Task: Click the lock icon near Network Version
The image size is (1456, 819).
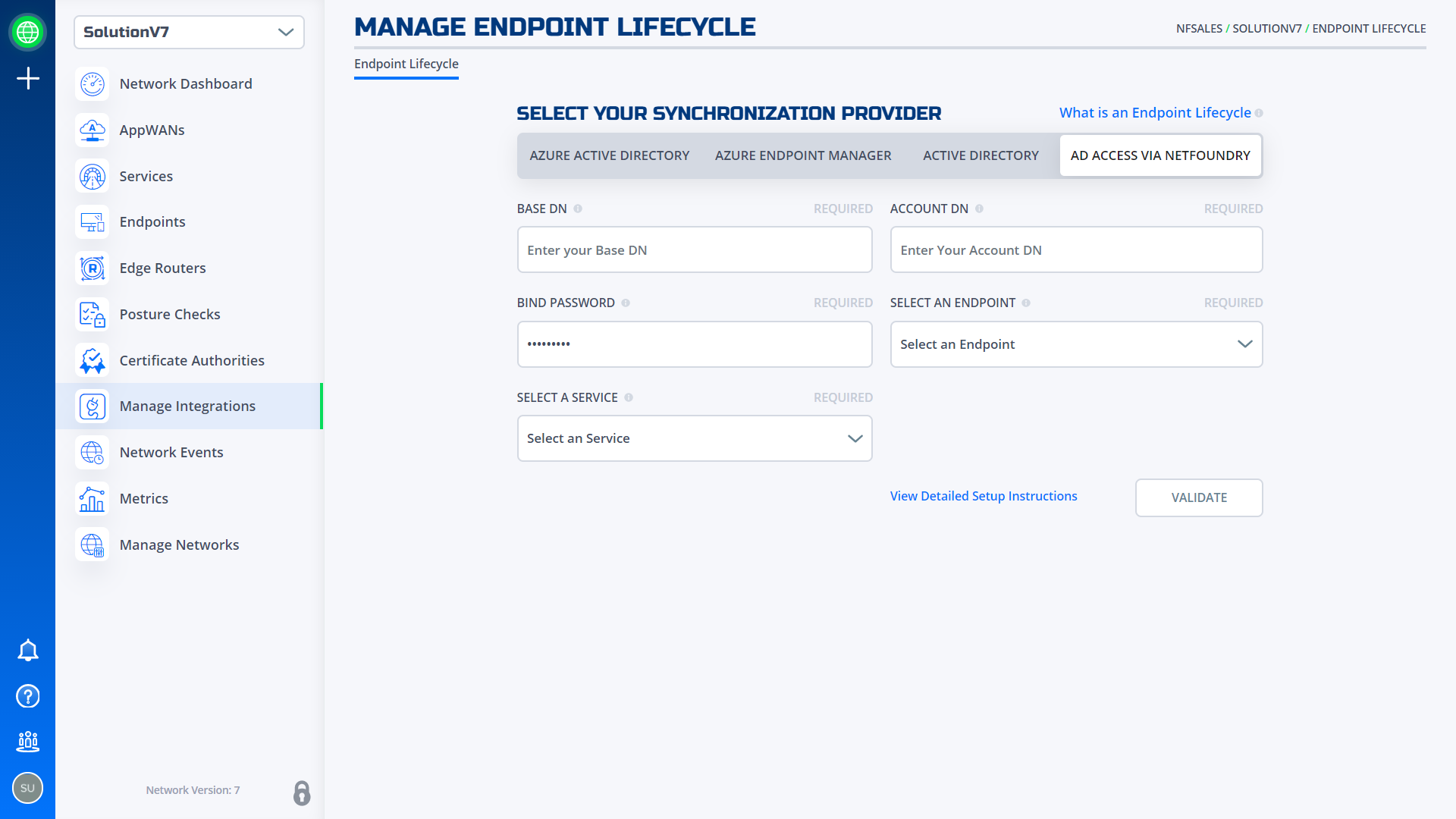Action: point(302,793)
